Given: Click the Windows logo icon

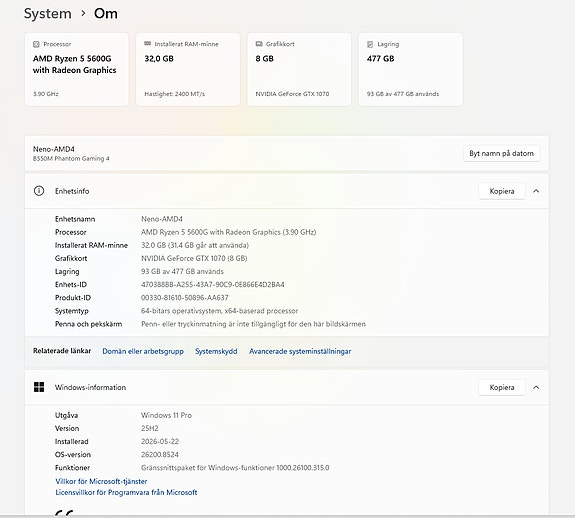Looking at the screenshot, I should click(39, 387).
